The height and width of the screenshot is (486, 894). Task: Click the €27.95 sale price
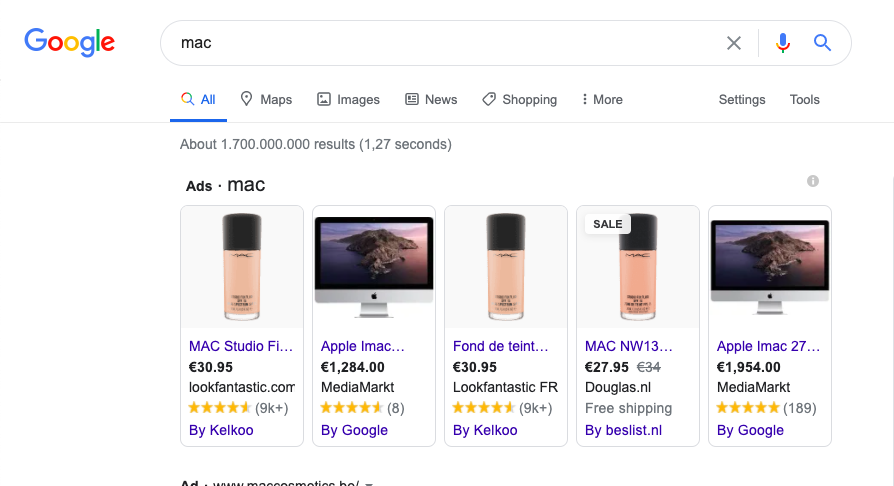607,367
